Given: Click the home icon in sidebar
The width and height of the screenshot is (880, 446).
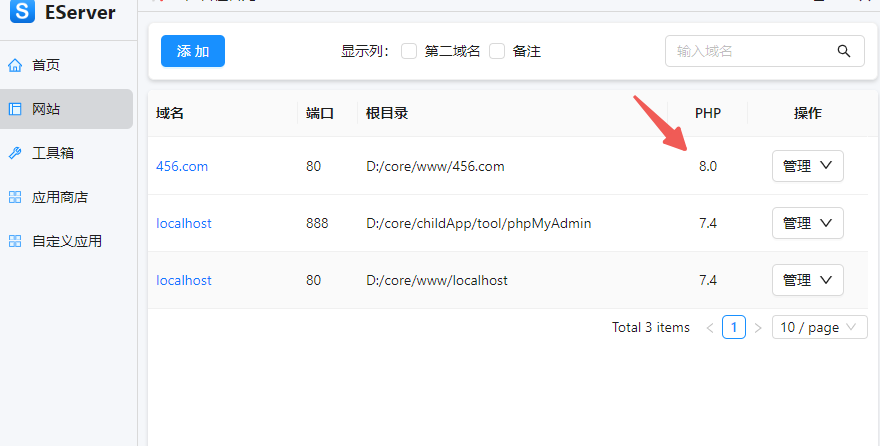Looking at the screenshot, I should pos(15,65).
